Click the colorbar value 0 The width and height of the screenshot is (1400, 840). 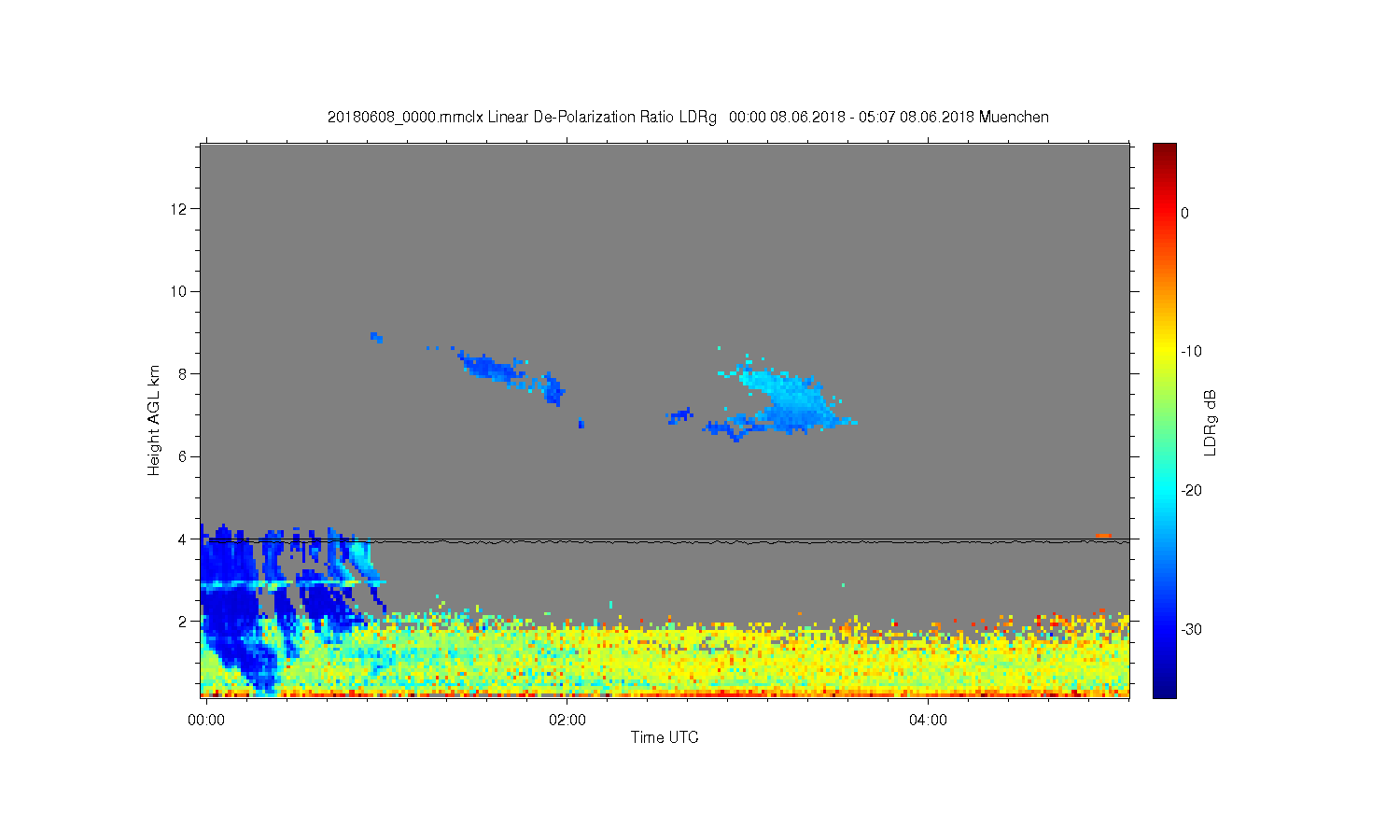[1185, 213]
